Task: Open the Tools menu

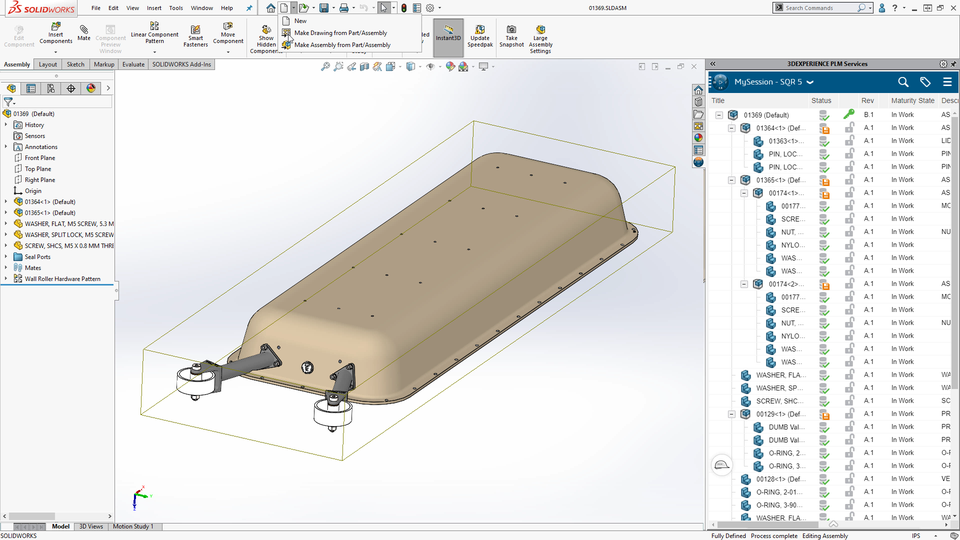Action: 176,8
